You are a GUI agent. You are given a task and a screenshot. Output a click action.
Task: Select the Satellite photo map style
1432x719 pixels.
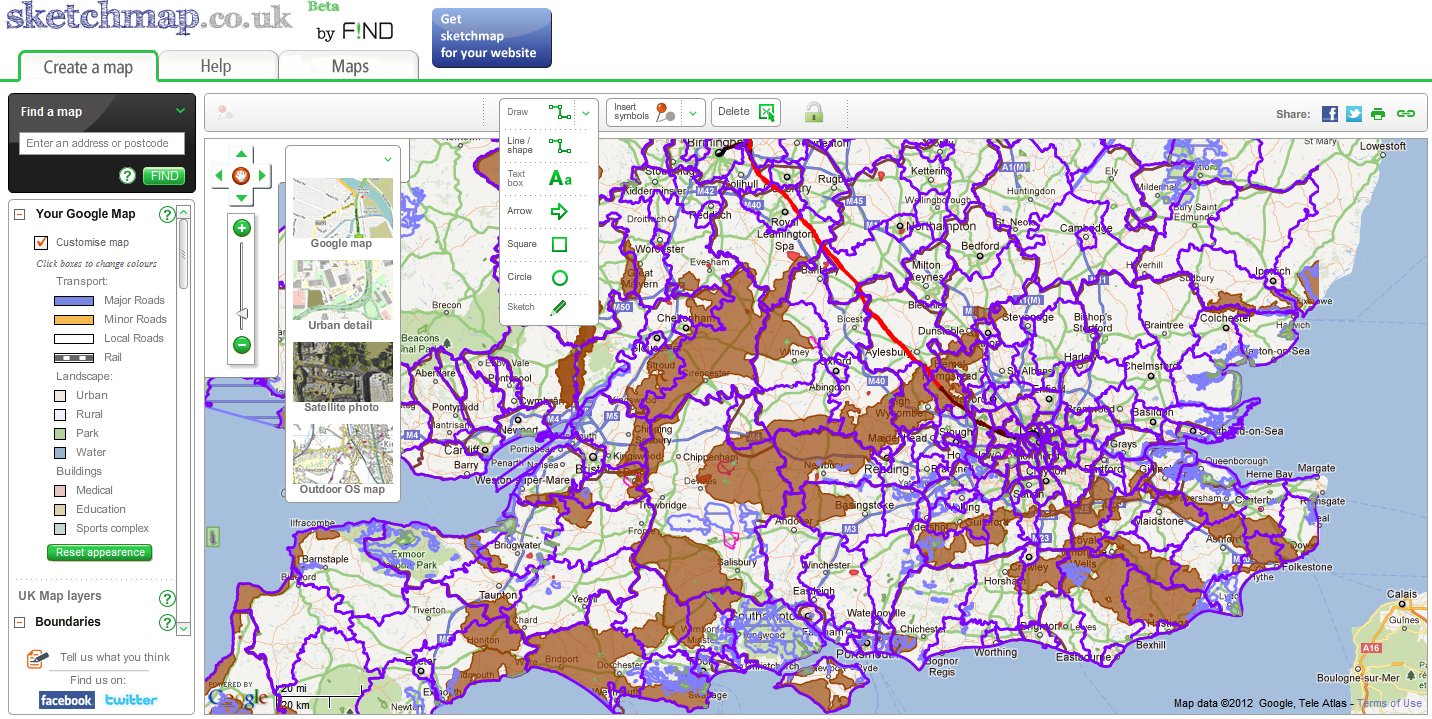tap(342, 371)
